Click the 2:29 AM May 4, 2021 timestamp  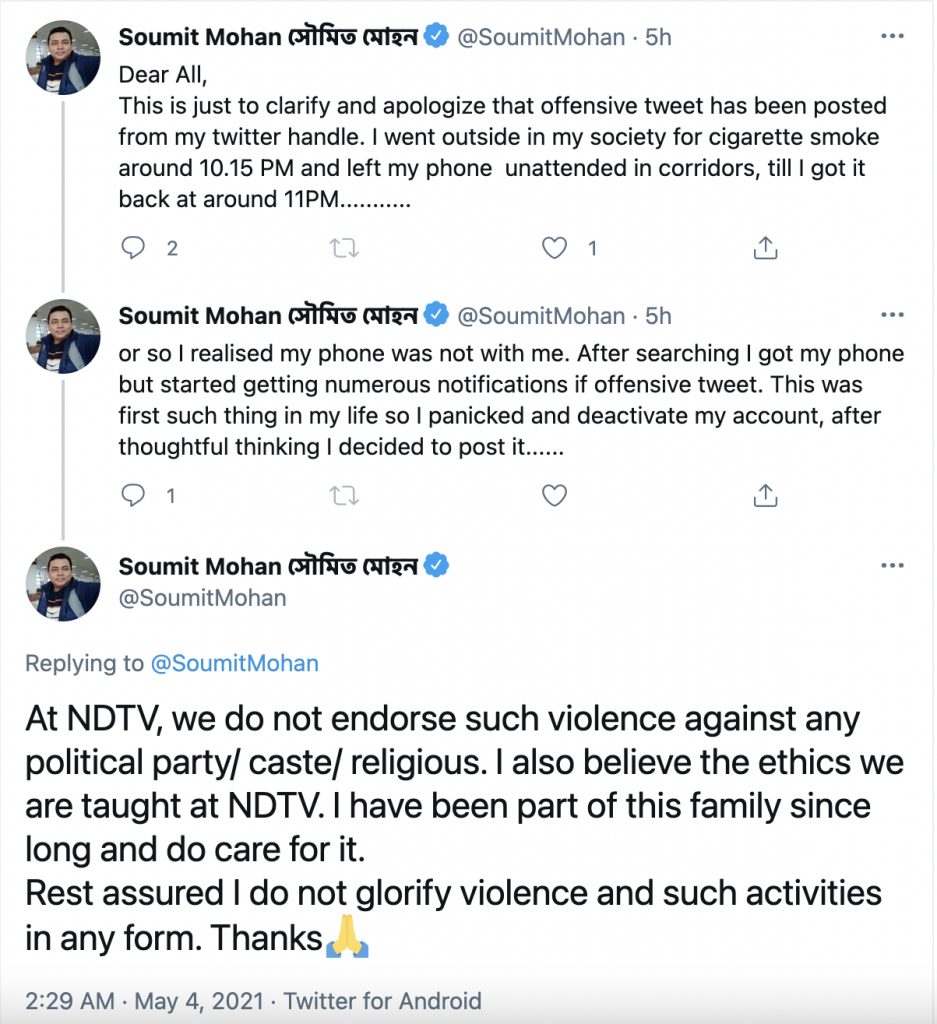(x=144, y=1000)
